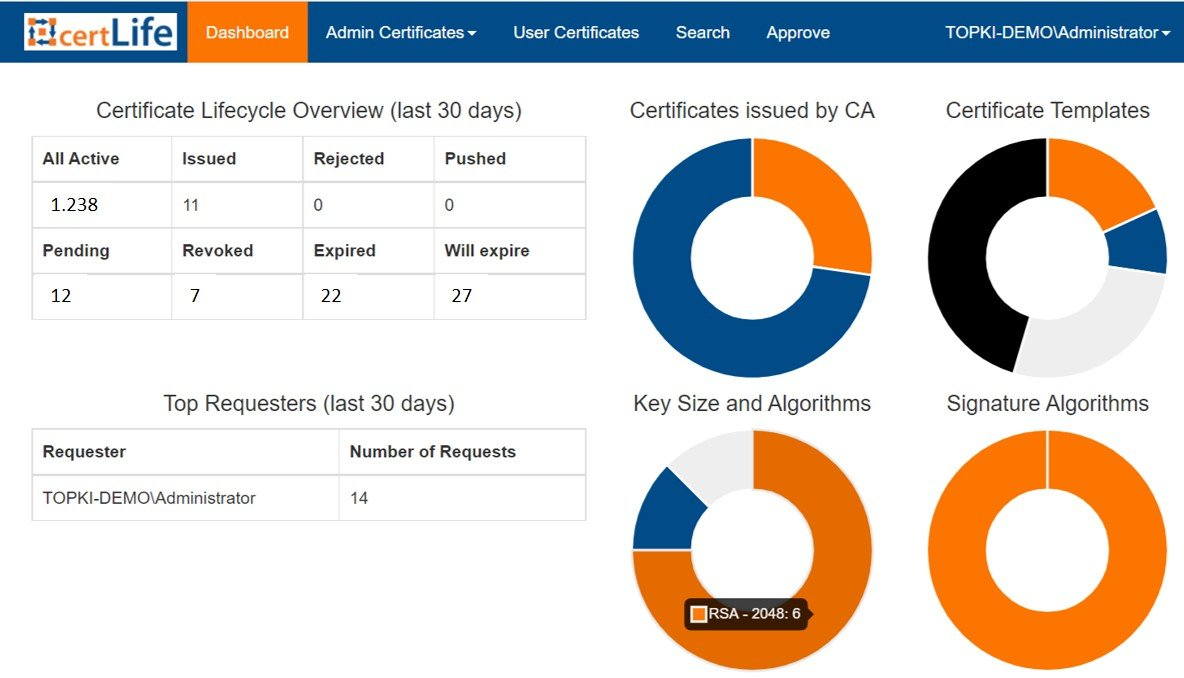Click the certLife logo

tap(100, 32)
